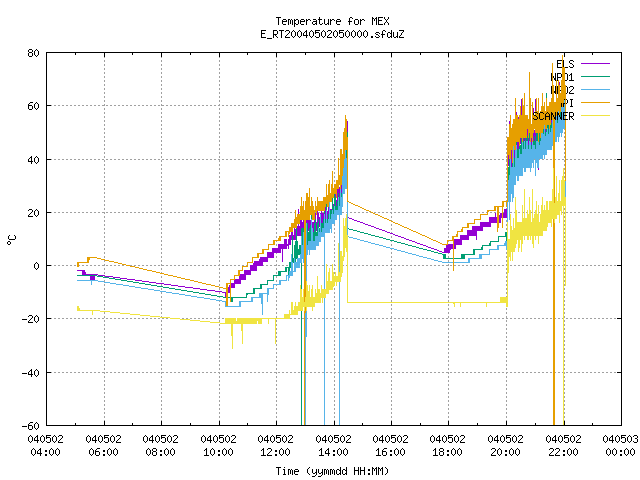640x480 pixels.
Task: Click the y-axis tick label 80
Action: click(34, 53)
